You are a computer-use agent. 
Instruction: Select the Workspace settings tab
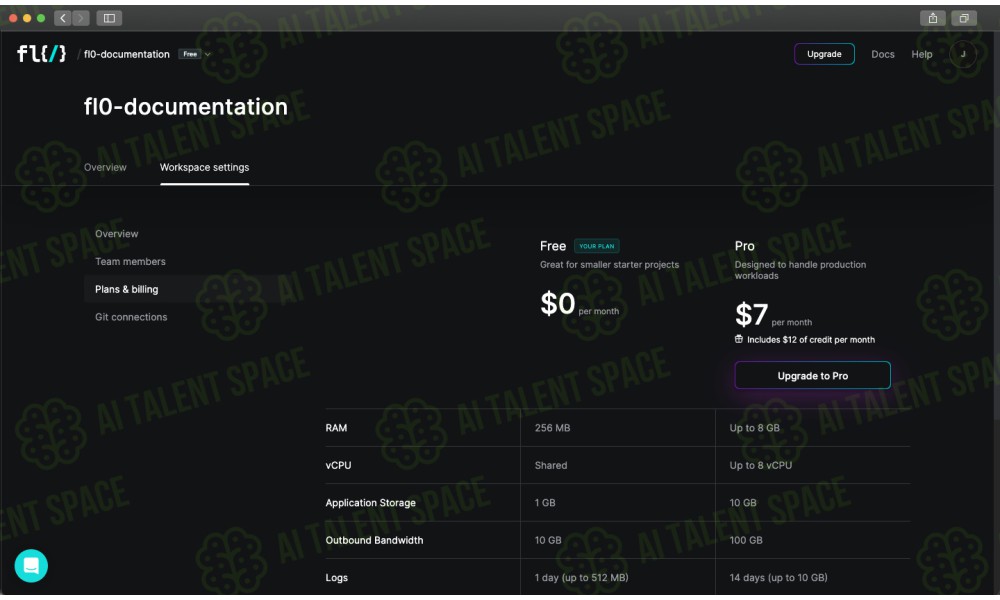[204, 167]
